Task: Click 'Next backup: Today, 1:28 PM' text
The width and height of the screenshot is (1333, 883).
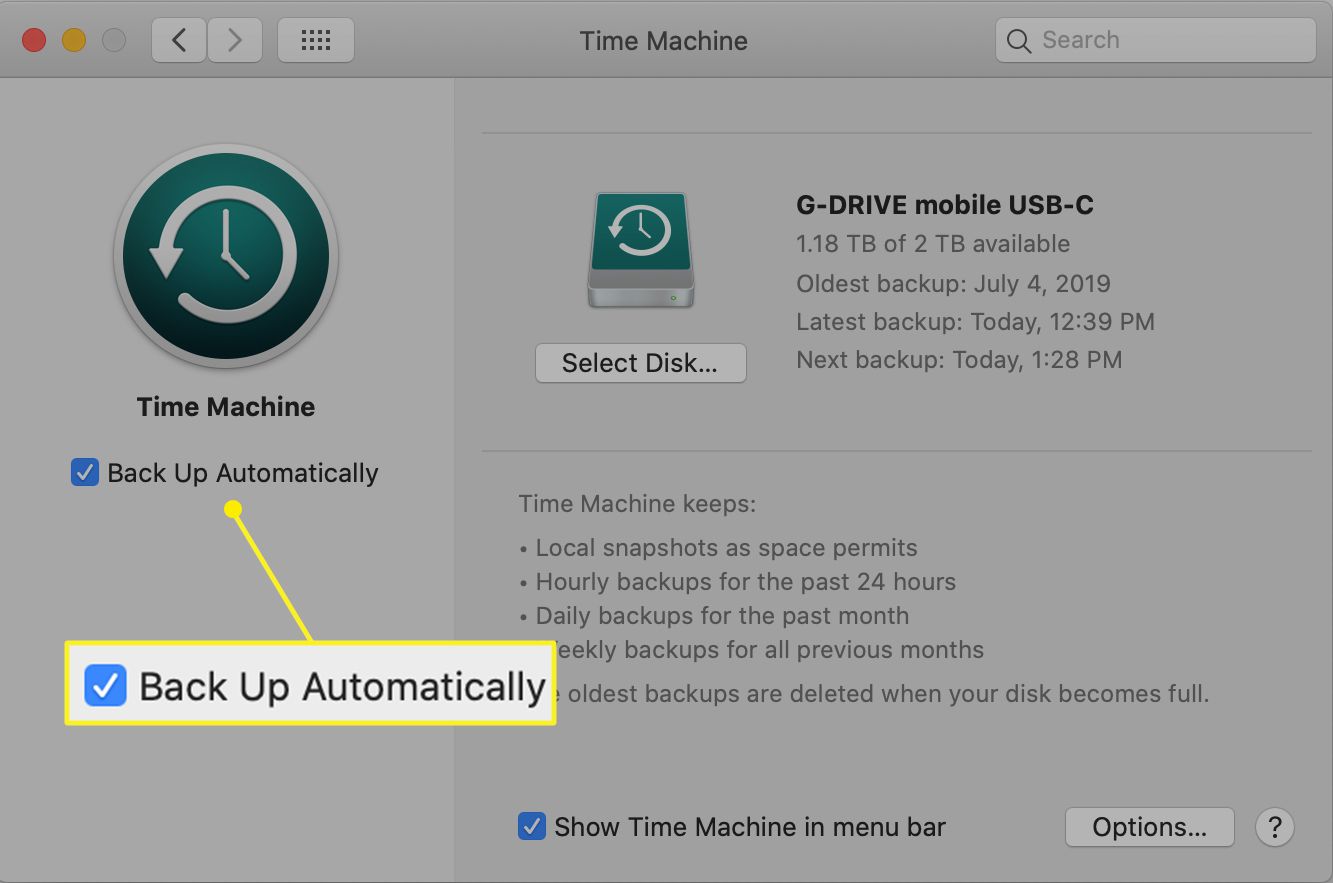Action: pos(959,360)
